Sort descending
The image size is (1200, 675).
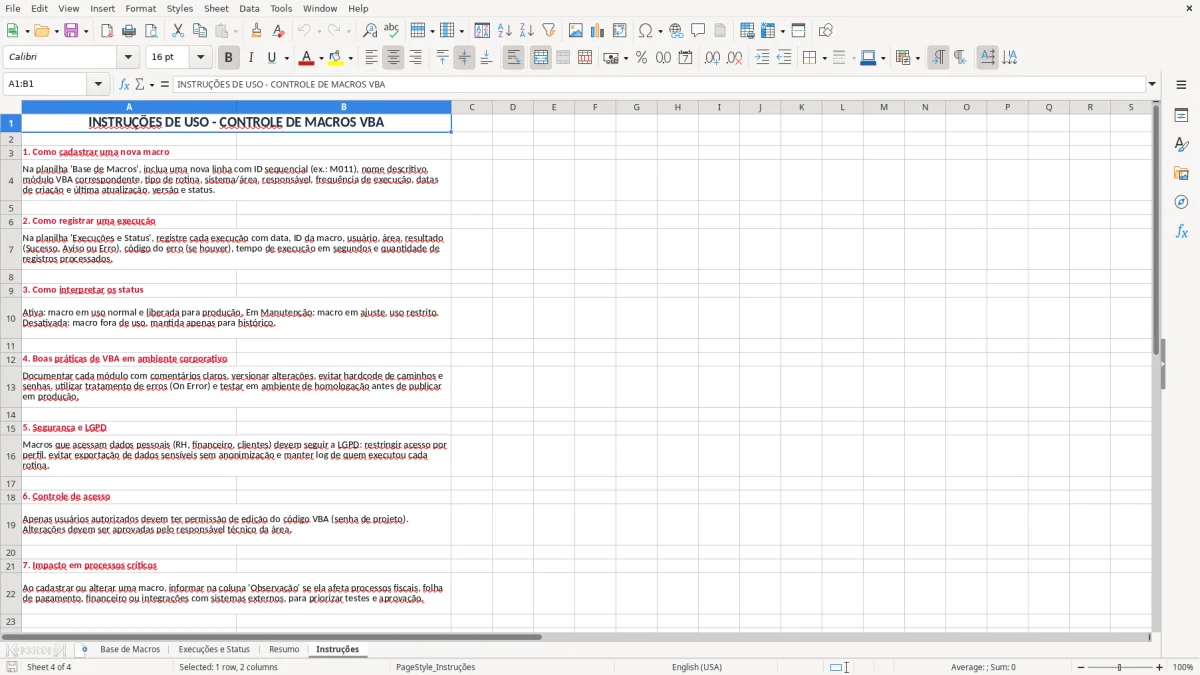[526, 31]
